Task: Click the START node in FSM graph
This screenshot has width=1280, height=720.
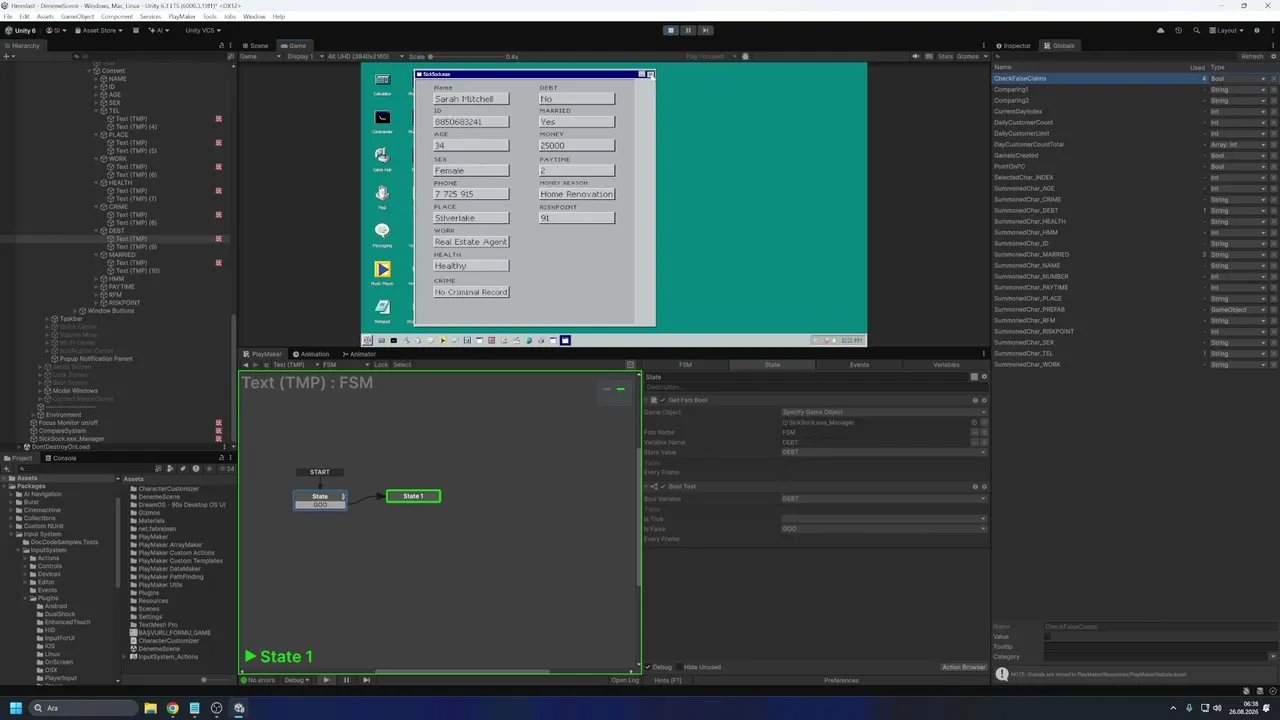Action: click(320, 472)
